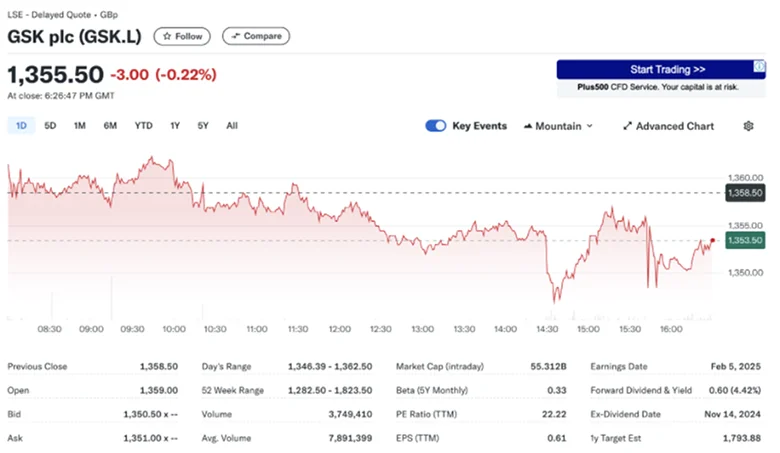Click the Ask value 1,351.00
Screen dimensions: 780x453
tap(150, 438)
